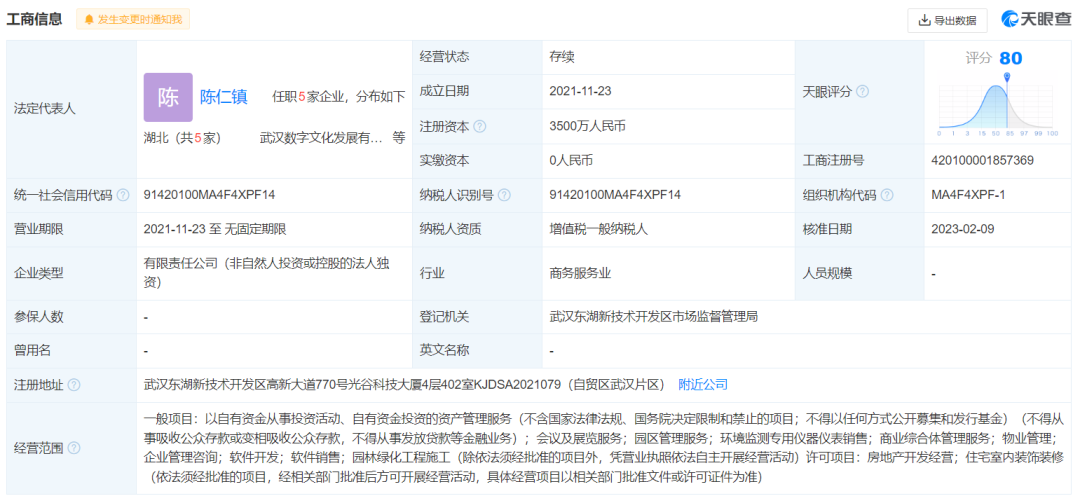The image size is (1080, 503).
Task: Click the 91420100MA4F4XPF14 credit code value
Action: tap(209, 195)
